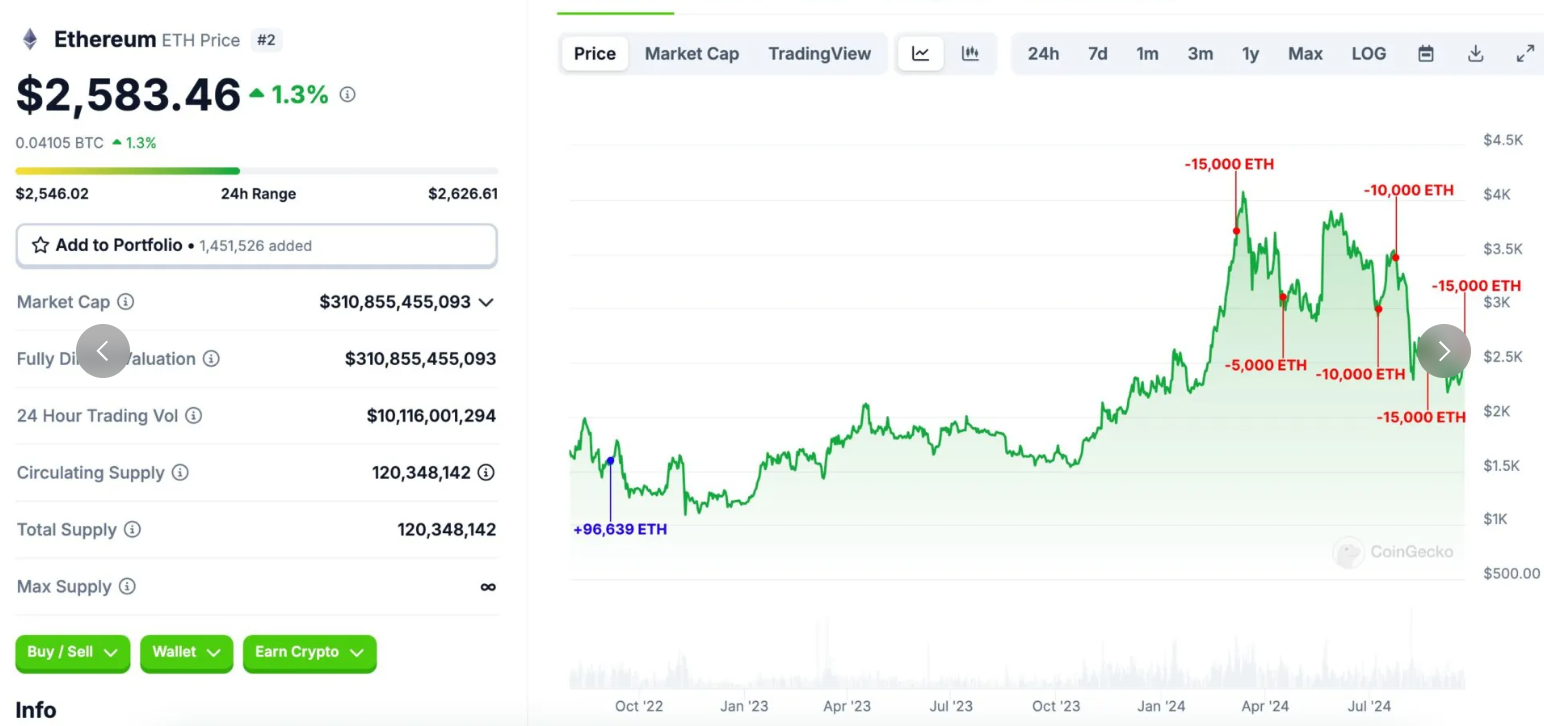Open the Earn Crypto dropdown
Image resolution: width=1544 pixels, height=726 pixels.
(x=310, y=652)
